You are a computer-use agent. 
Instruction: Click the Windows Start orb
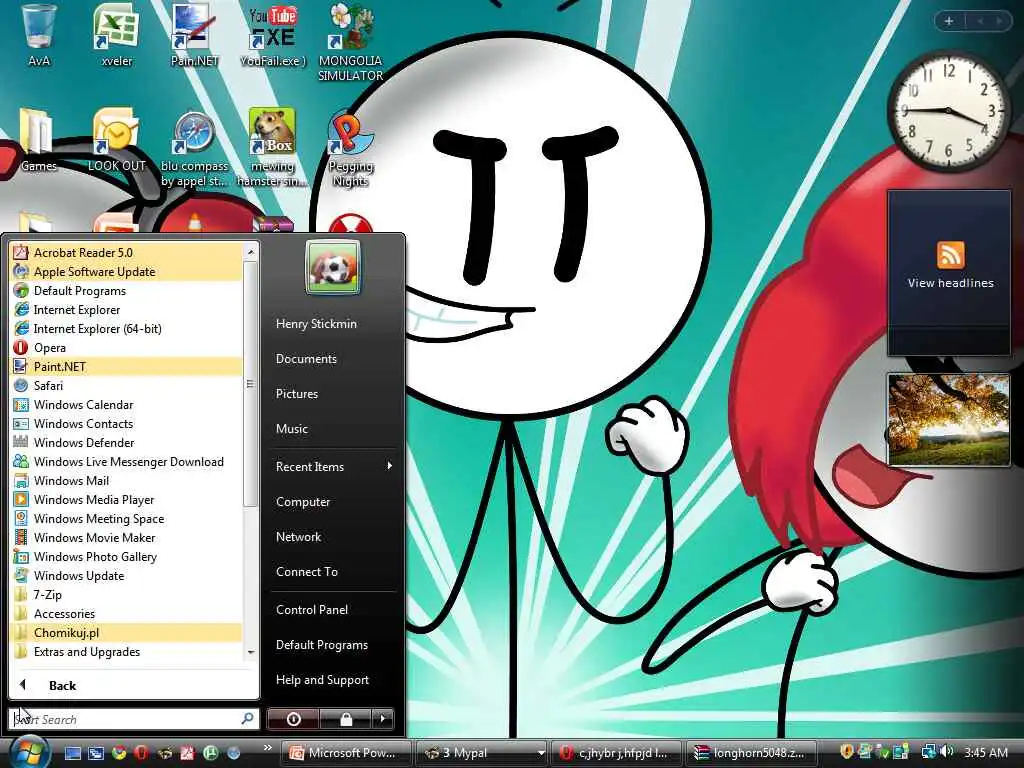coord(27,751)
